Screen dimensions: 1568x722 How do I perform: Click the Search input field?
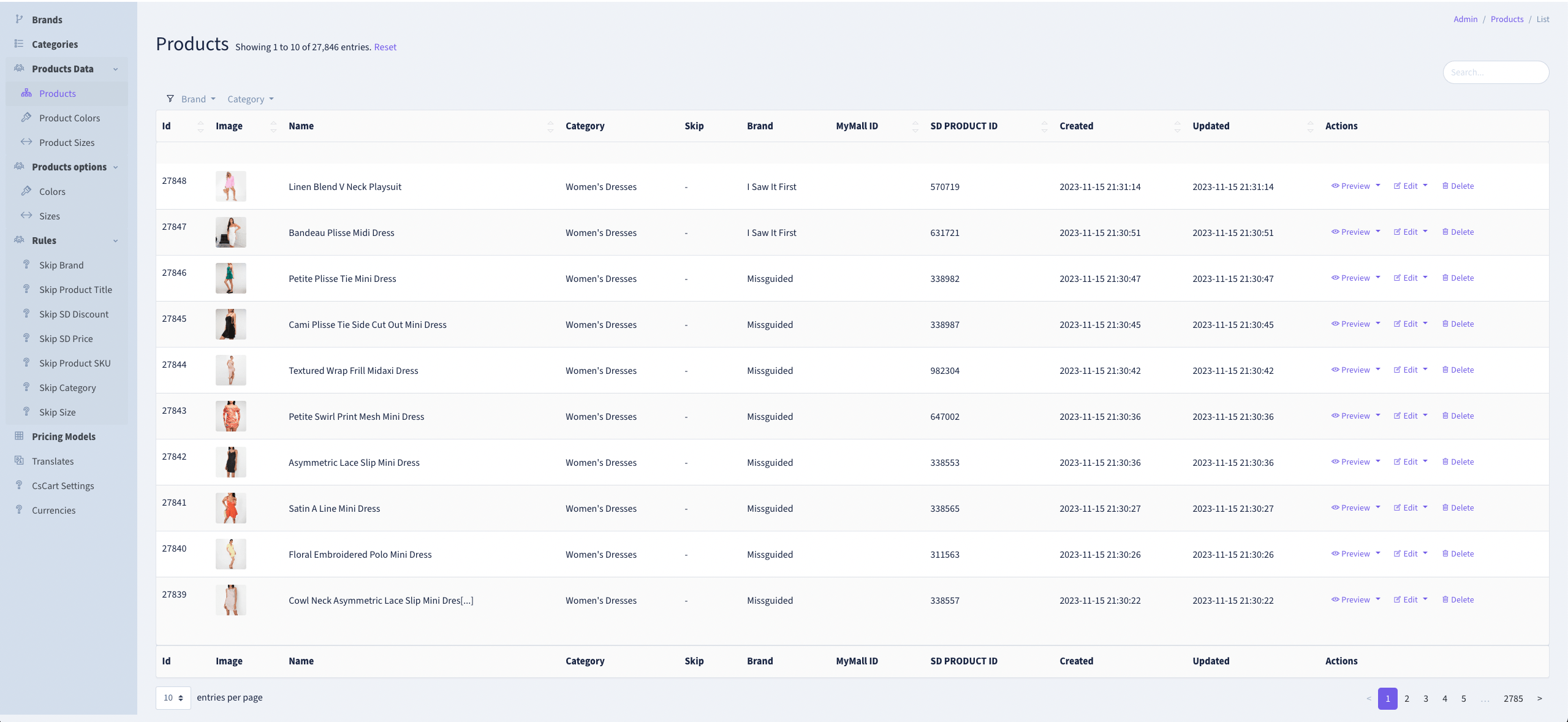pos(1495,72)
